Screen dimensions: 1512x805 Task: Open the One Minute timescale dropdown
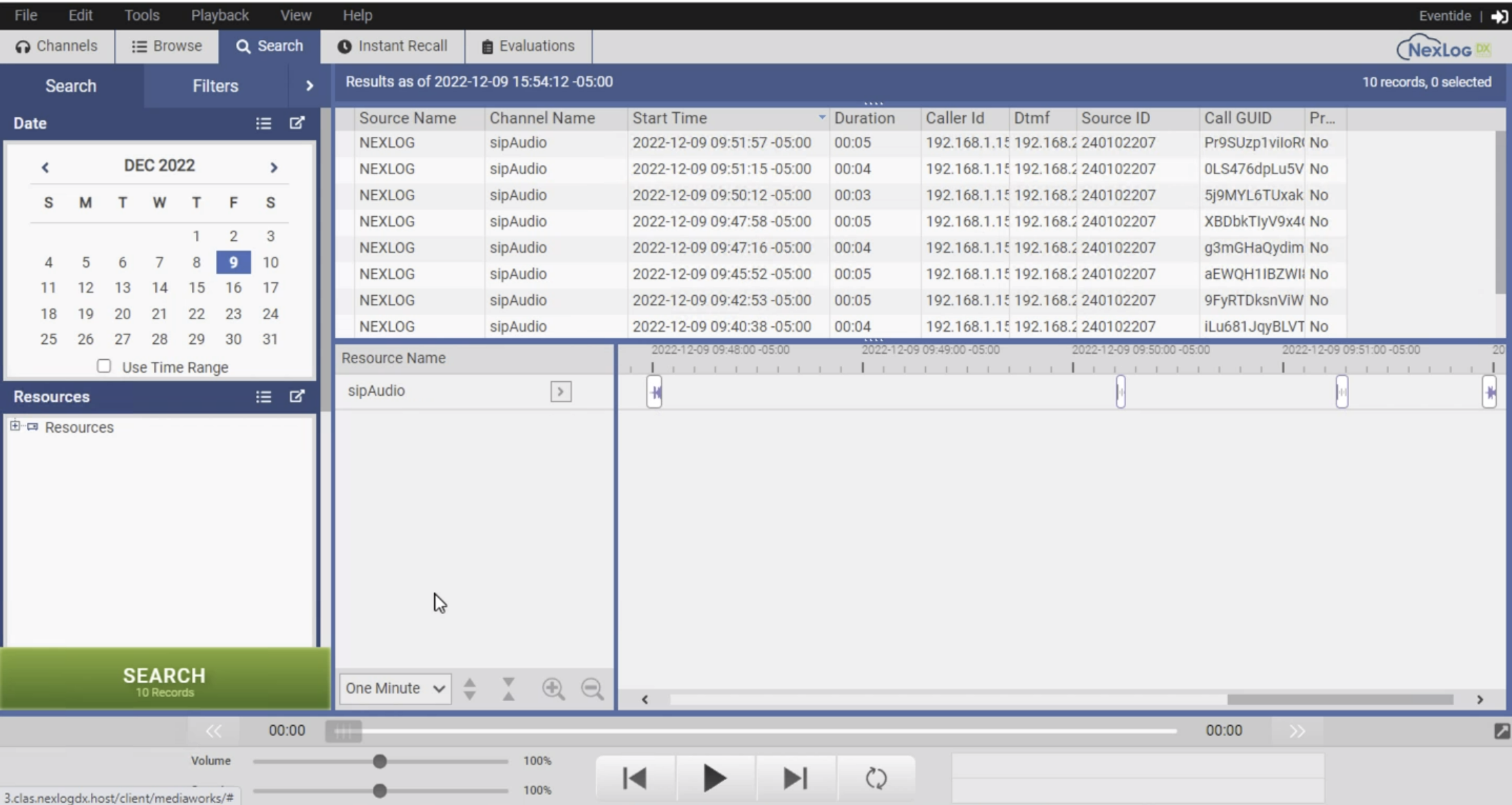(394, 688)
